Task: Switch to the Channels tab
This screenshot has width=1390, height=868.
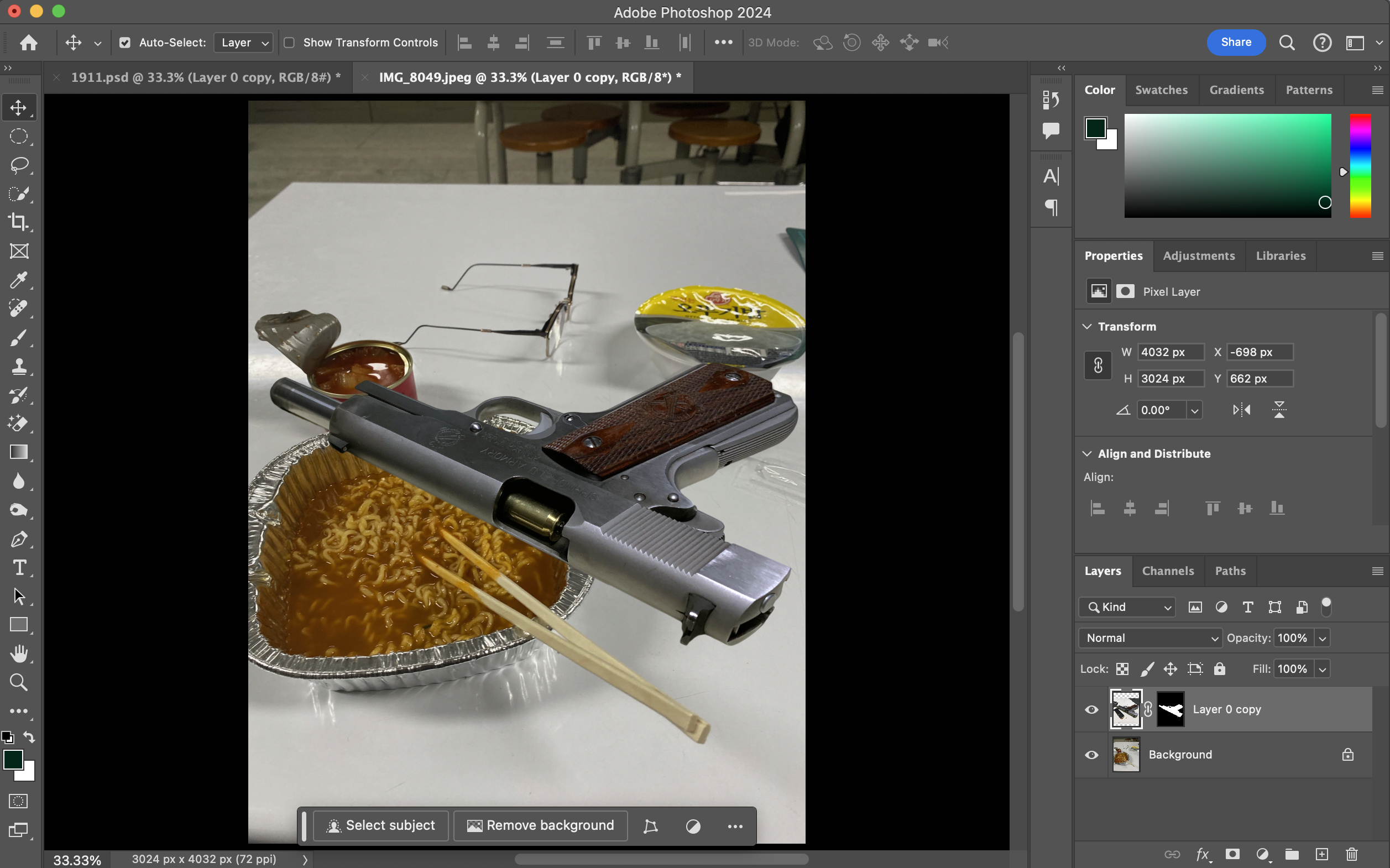Action: pos(1167,571)
